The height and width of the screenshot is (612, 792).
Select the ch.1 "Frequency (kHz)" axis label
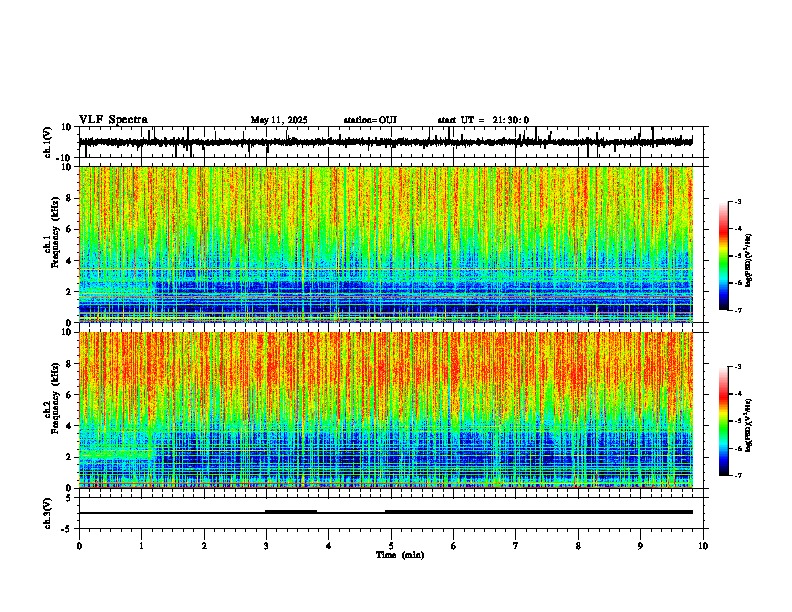pos(55,233)
